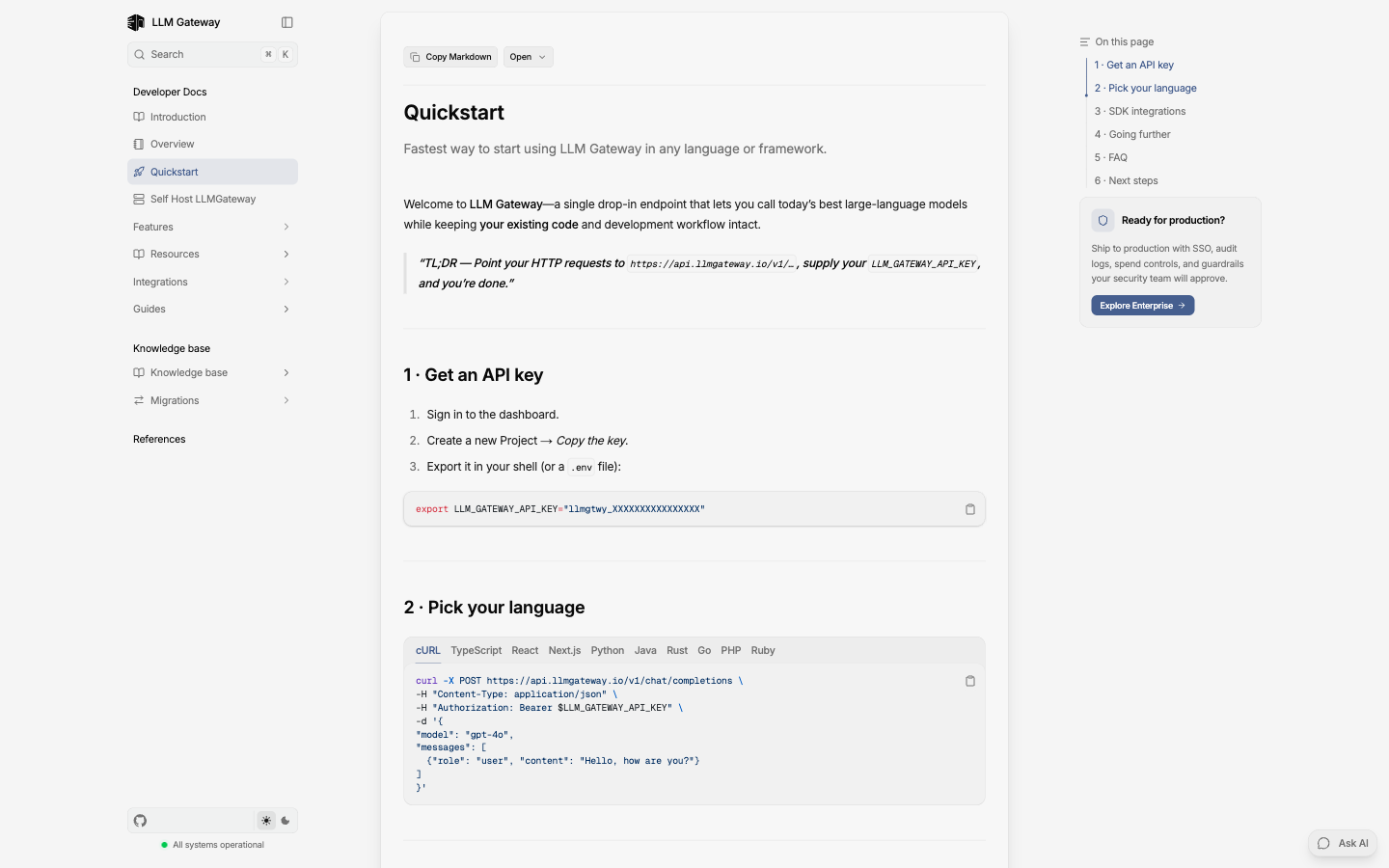The height and width of the screenshot is (868, 1389).
Task: Jump to Next steps section
Action: (1127, 181)
